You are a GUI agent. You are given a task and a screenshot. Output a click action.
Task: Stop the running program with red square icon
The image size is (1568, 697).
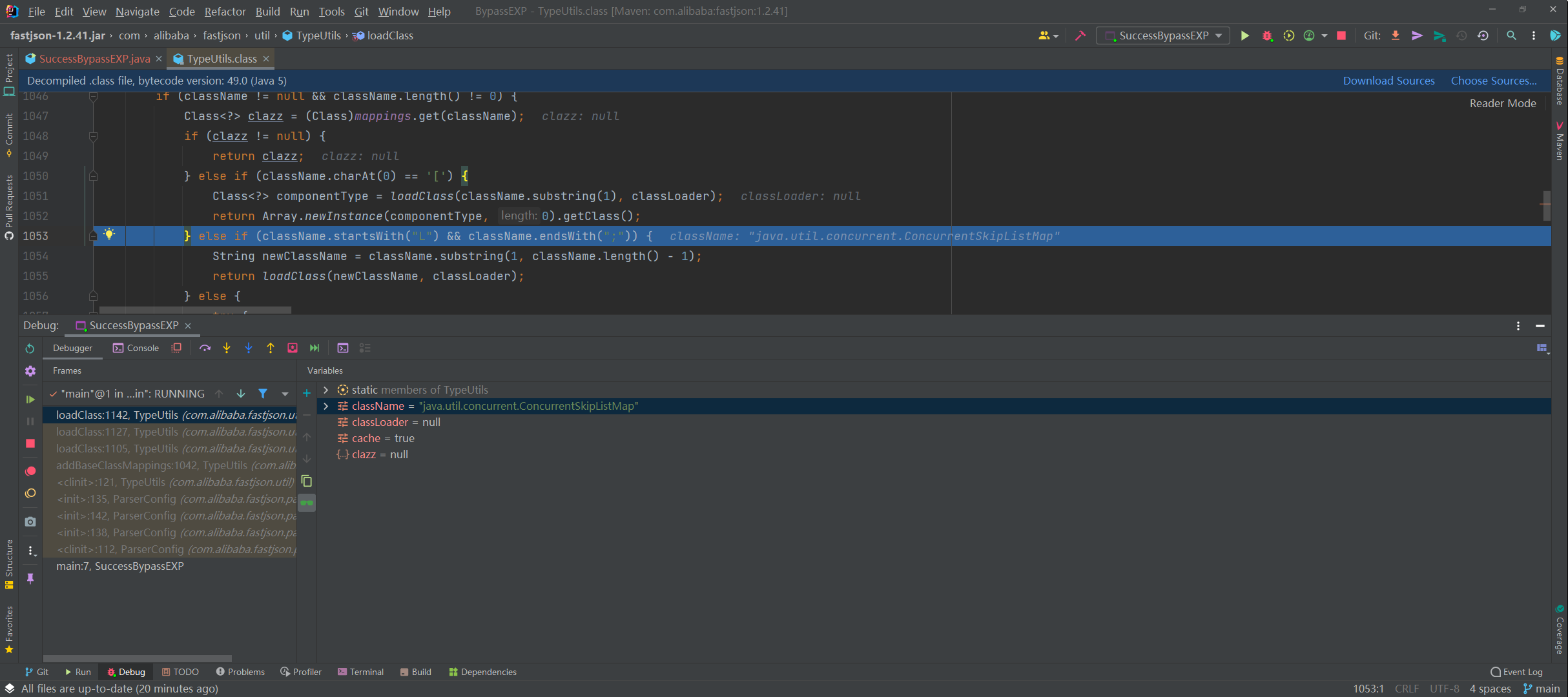pos(1340,35)
